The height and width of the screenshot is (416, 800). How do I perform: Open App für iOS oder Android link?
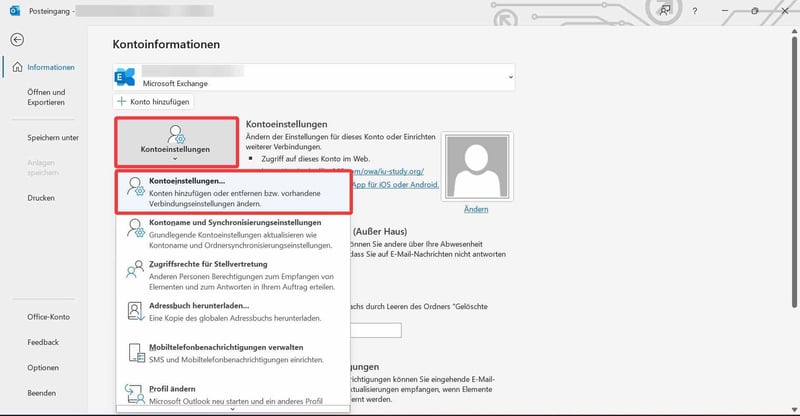pos(395,184)
